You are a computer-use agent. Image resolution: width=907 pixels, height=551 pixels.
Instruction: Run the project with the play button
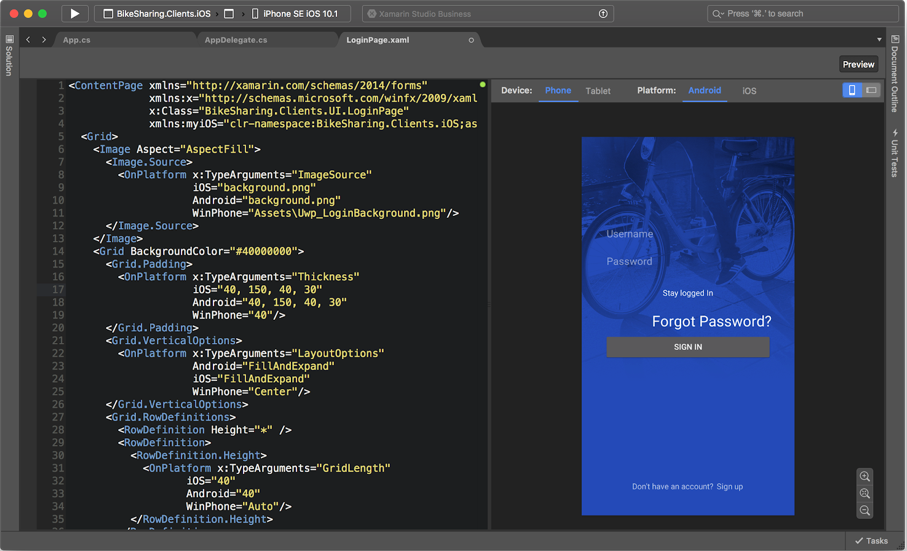[x=75, y=13]
